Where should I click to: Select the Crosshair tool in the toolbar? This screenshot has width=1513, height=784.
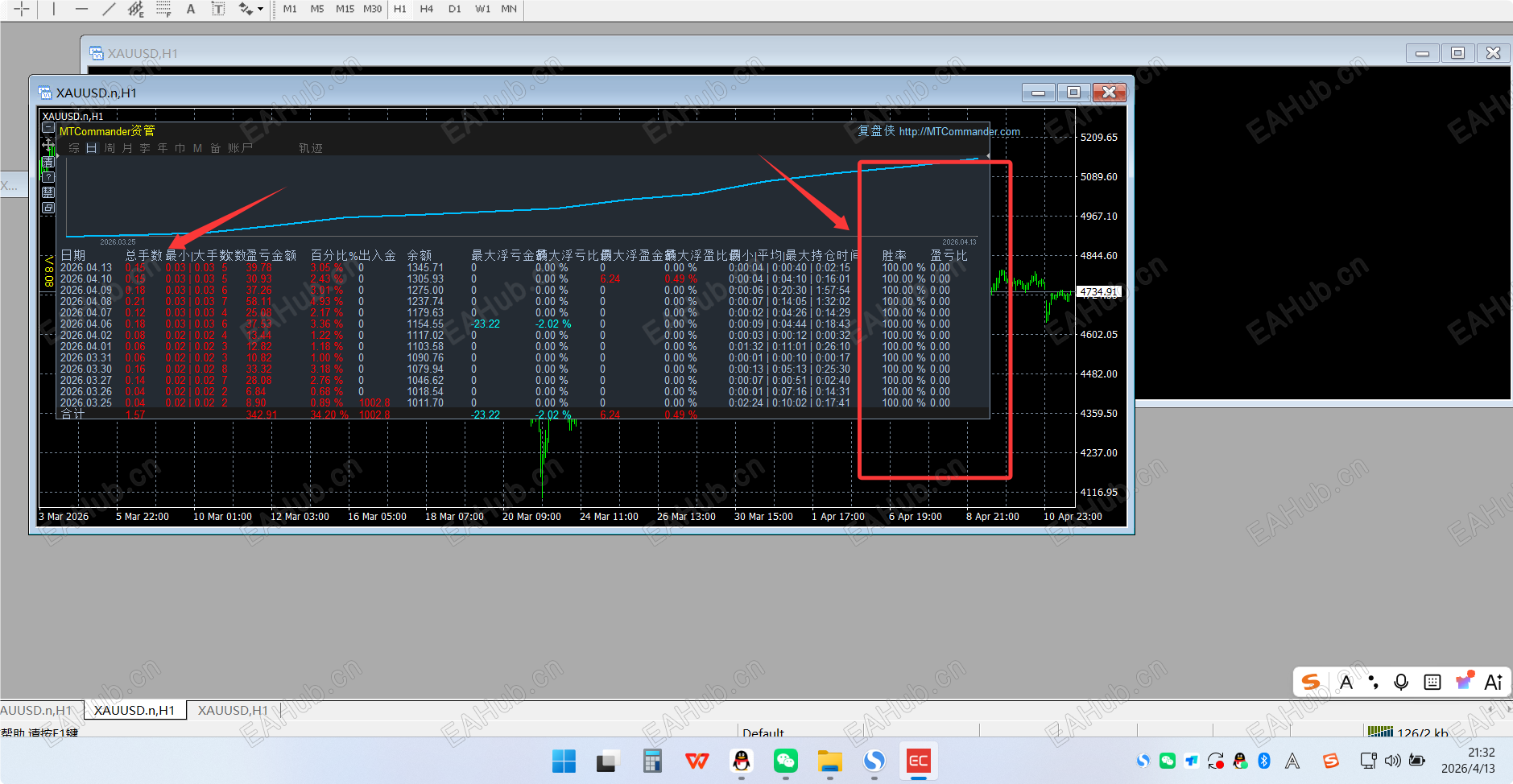coord(22,9)
